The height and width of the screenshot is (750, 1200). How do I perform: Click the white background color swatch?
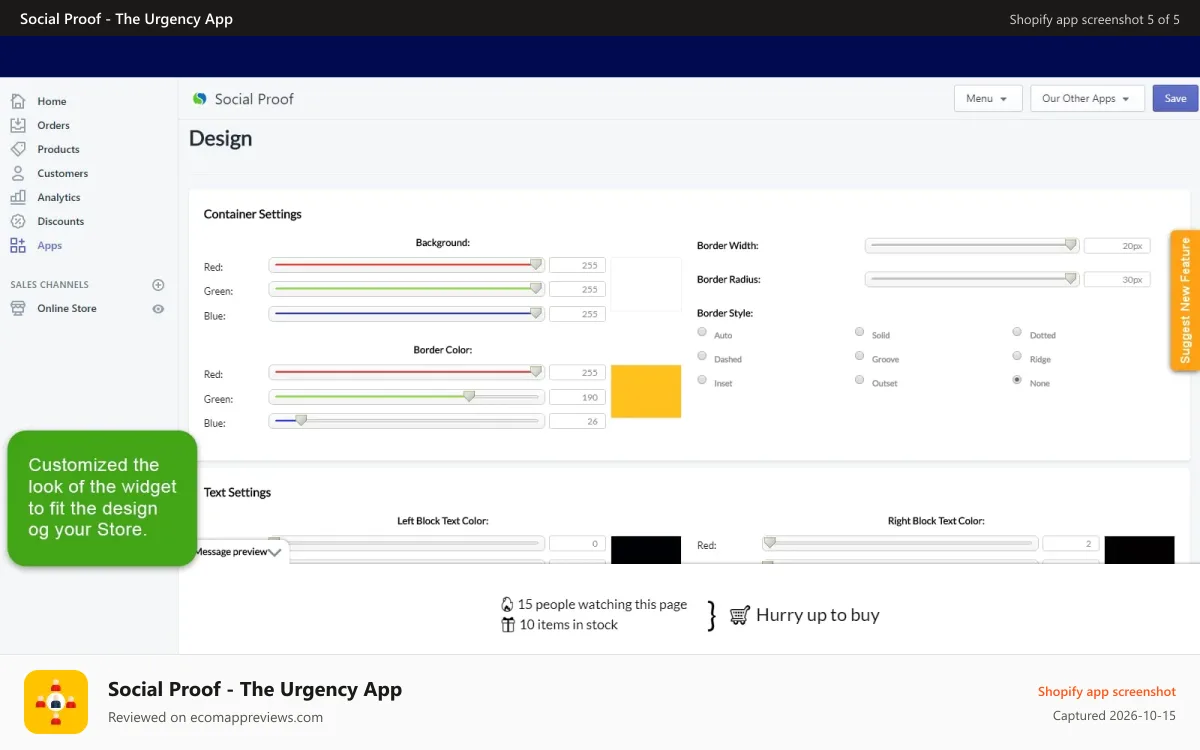646,284
